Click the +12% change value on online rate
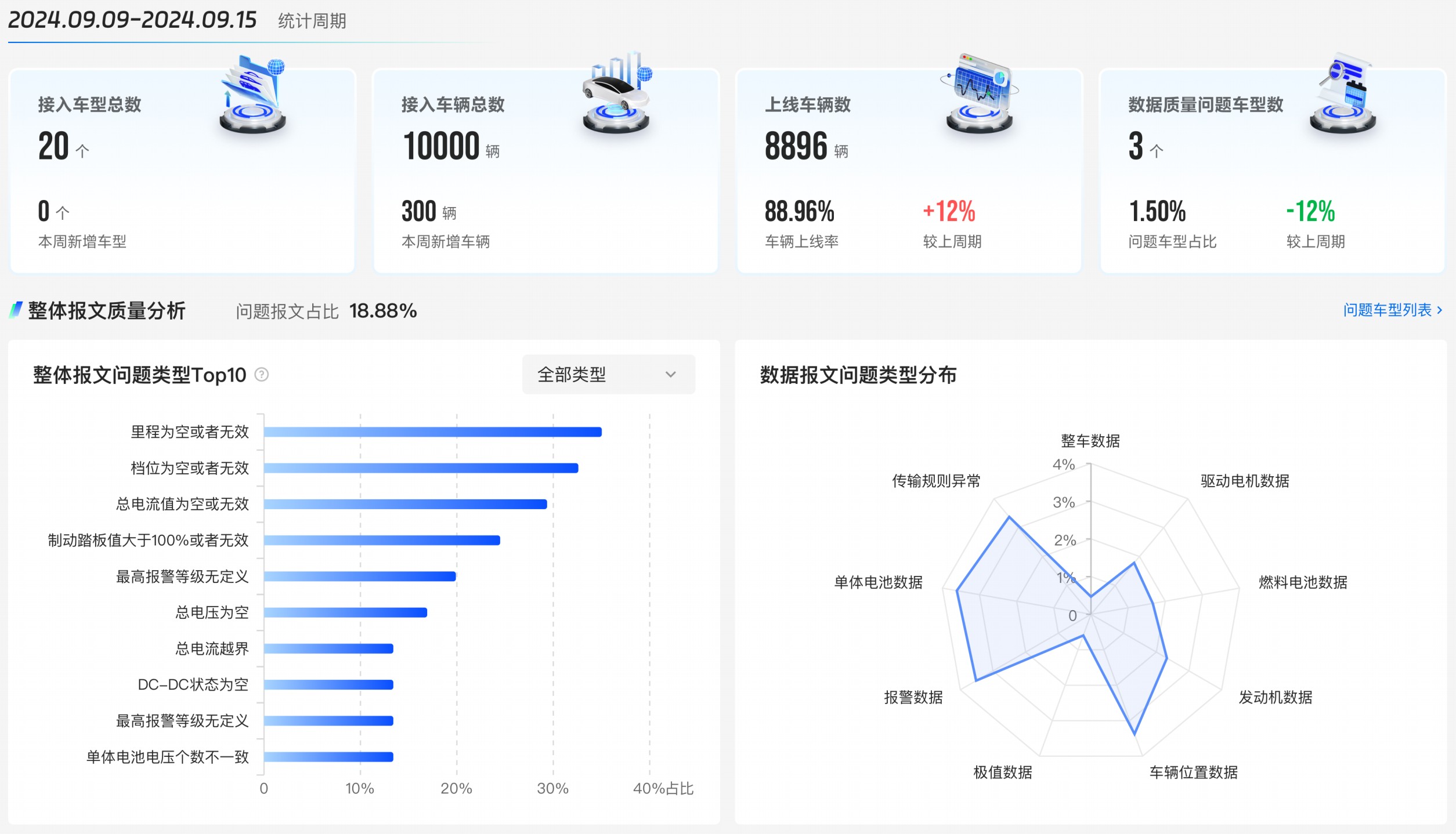Screen dimensions: 1456x834 (949, 212)
